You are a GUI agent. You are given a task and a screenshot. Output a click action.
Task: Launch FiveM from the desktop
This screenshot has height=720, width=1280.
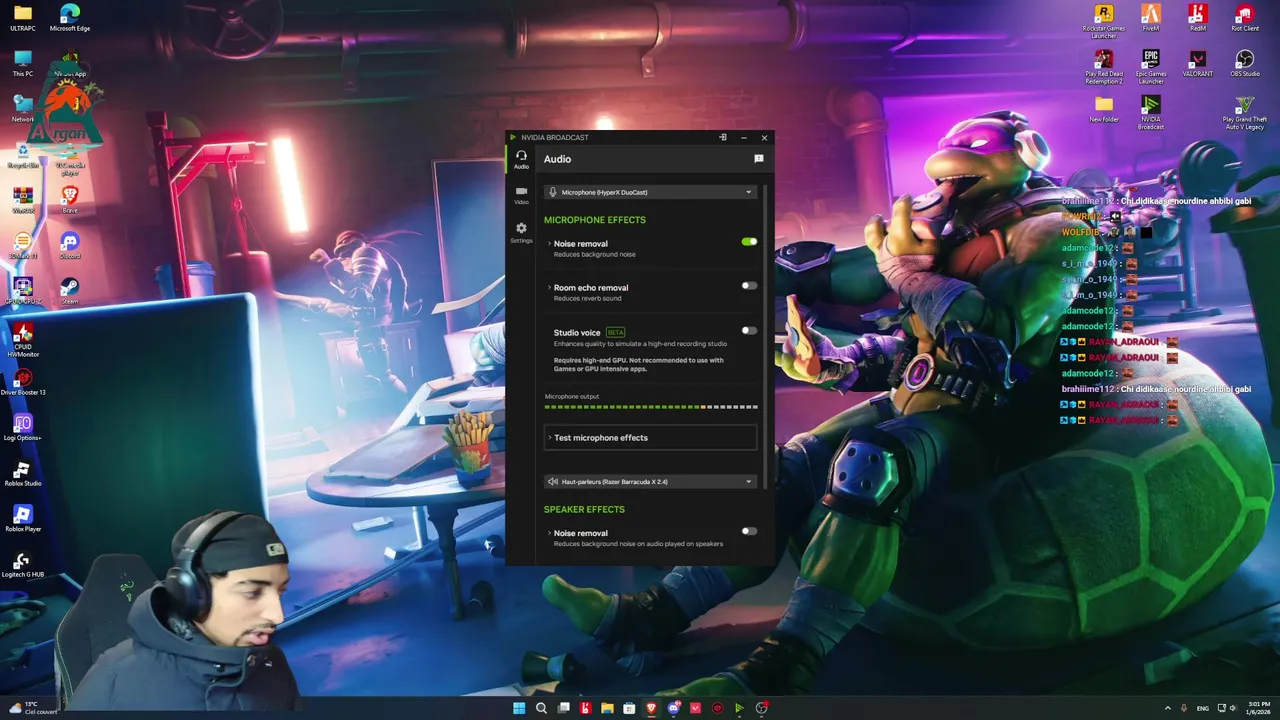point(1151,18)
